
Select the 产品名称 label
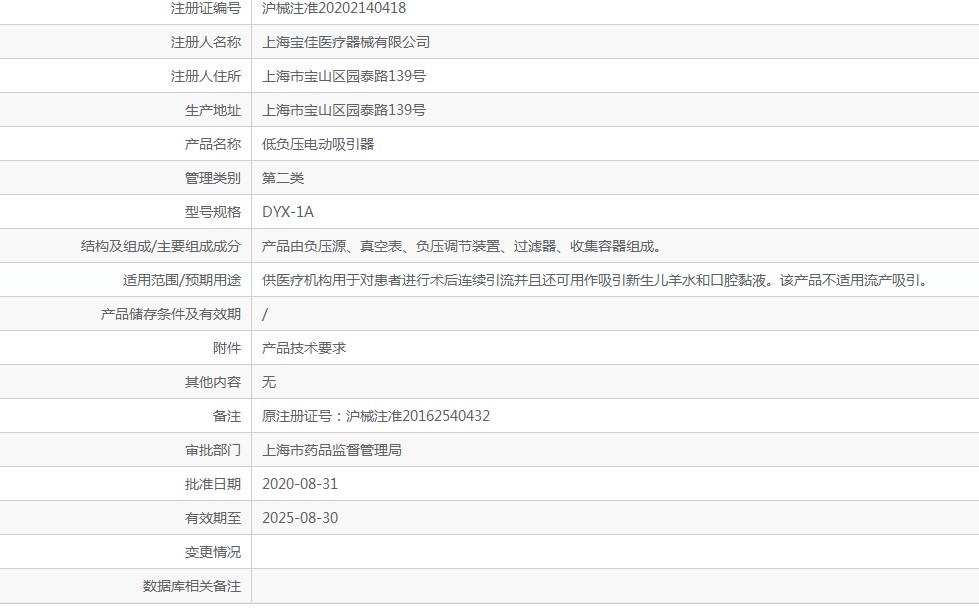coord(212,144)
